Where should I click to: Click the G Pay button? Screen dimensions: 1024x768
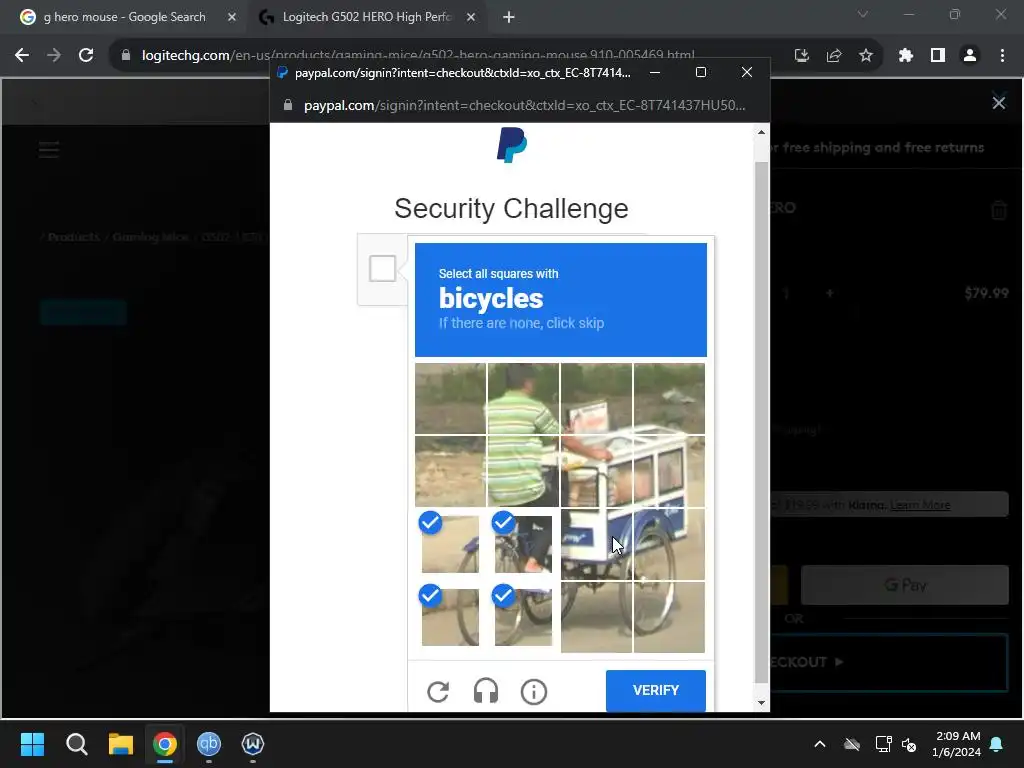click(x=904, y=585)
